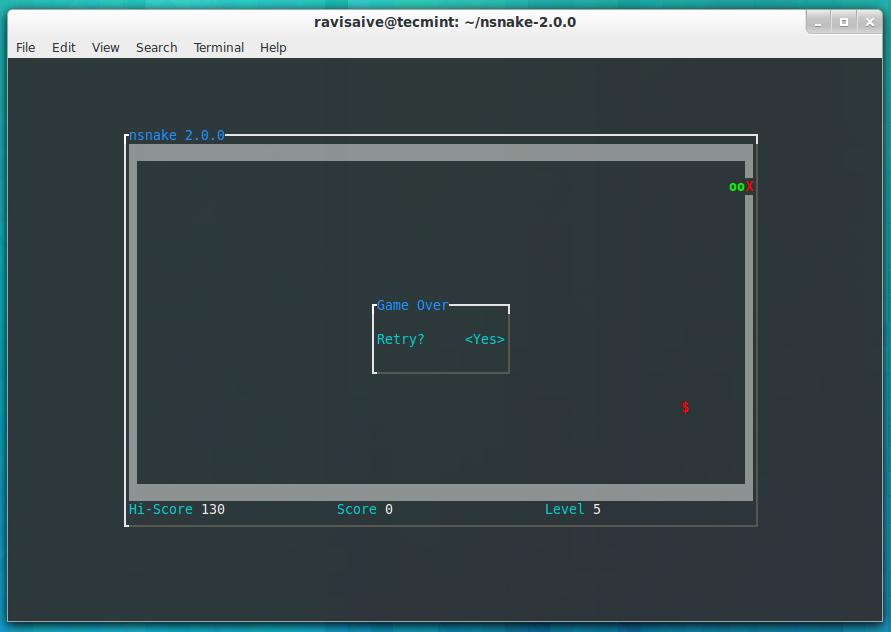Click the Score label in status bar
The height and width of the screenshot is (632, 891).
[356, 510]
